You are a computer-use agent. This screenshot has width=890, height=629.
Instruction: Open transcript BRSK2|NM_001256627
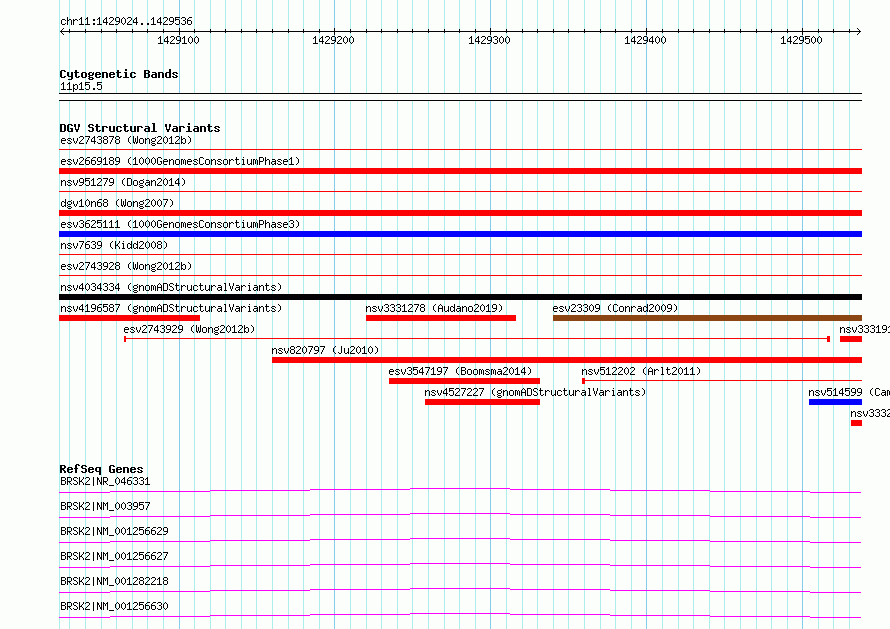coord(114,556)
